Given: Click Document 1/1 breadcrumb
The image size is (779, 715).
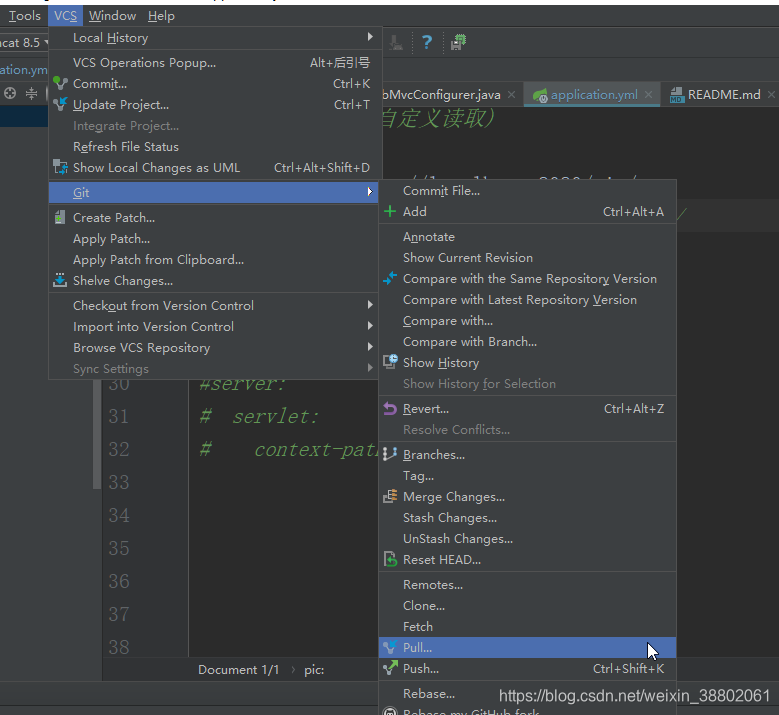Looking at the screenshot, I should tap(238, 669).
